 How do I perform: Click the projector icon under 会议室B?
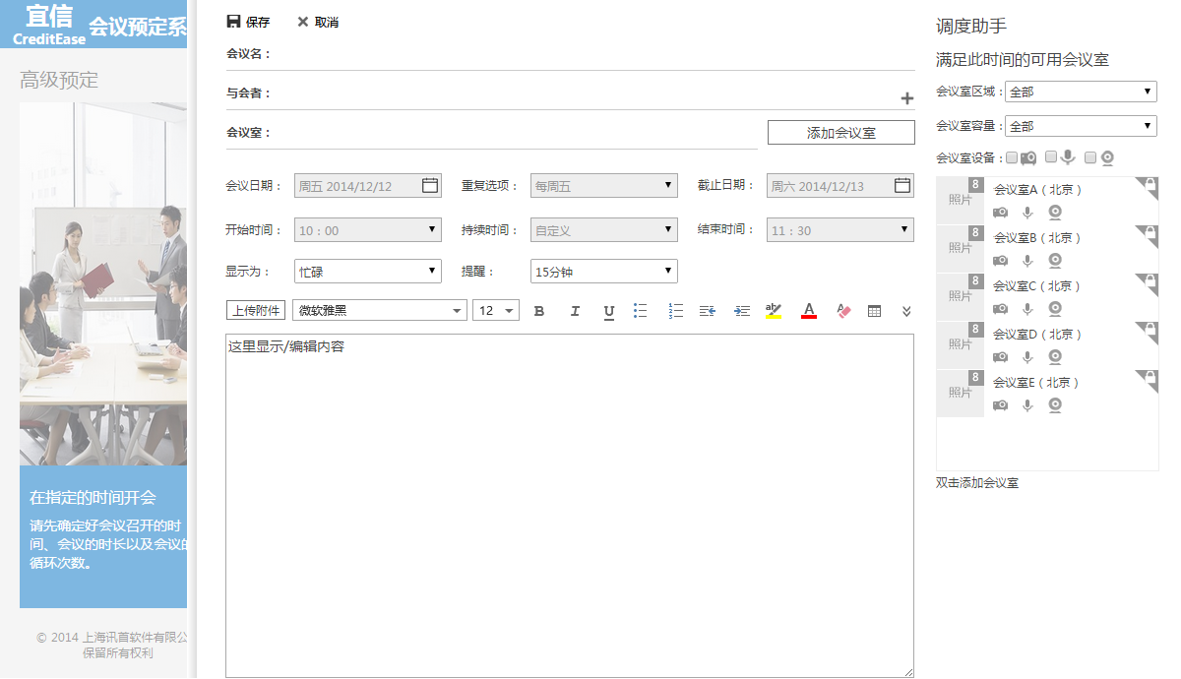[x=1000, y=260]
